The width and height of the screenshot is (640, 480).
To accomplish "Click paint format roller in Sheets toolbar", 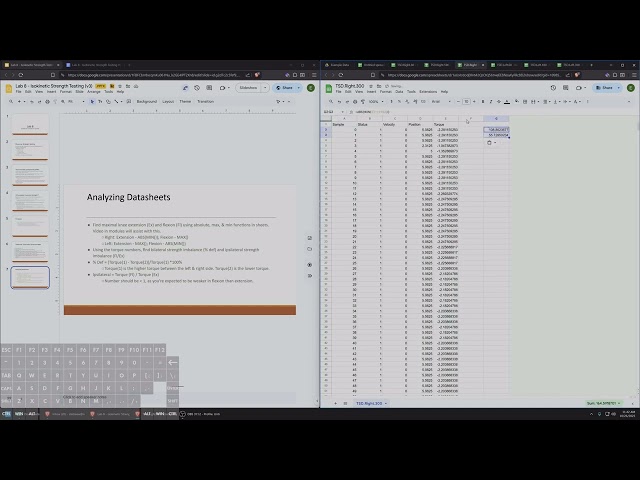I will pos(362,101).
